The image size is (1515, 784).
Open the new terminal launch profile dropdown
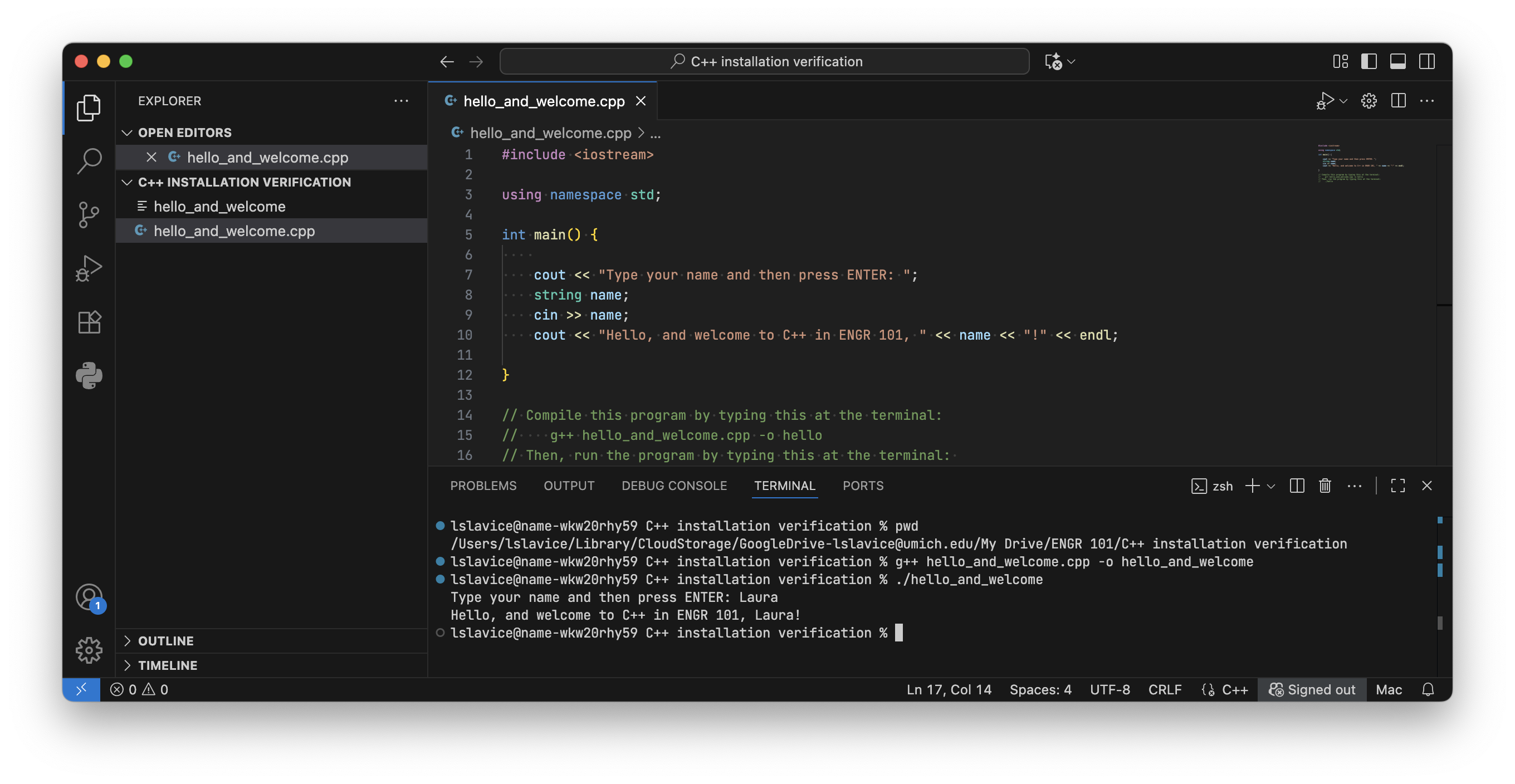[1271, 487]
